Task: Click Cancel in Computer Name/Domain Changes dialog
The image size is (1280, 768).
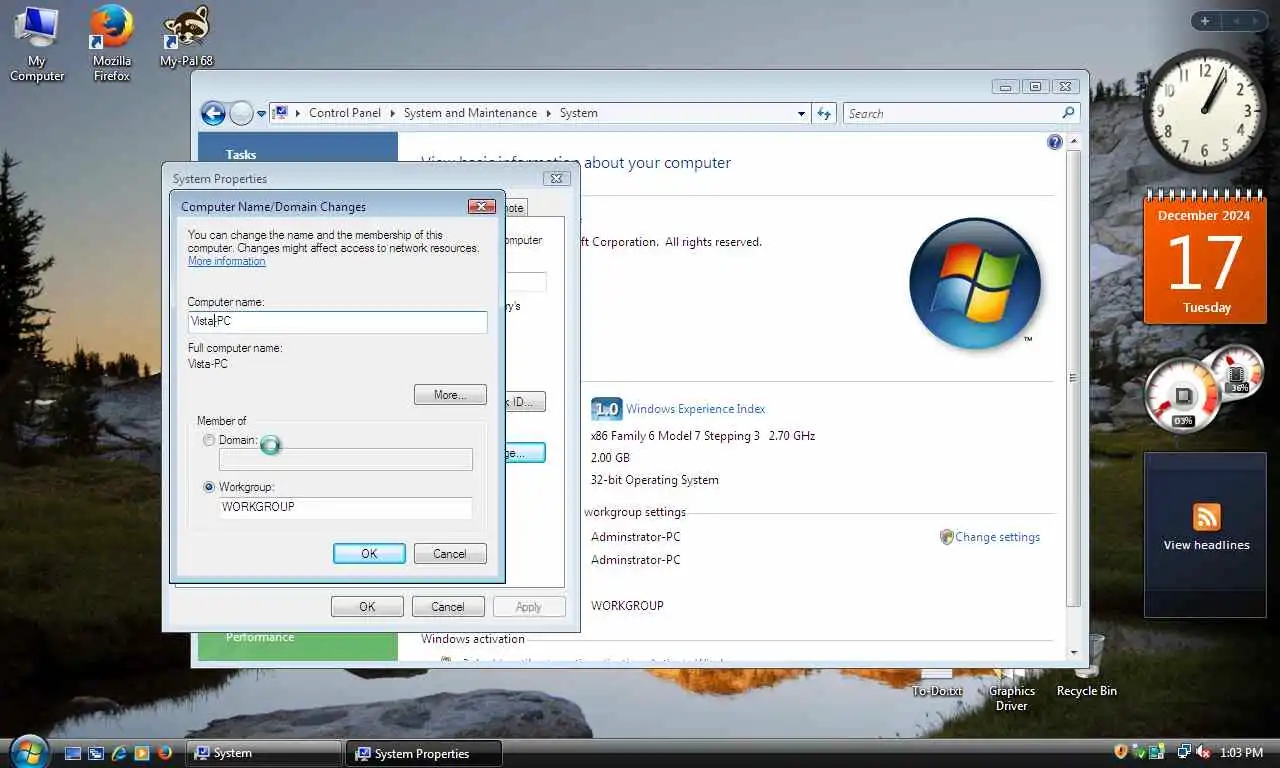Action: pos(449,554)
